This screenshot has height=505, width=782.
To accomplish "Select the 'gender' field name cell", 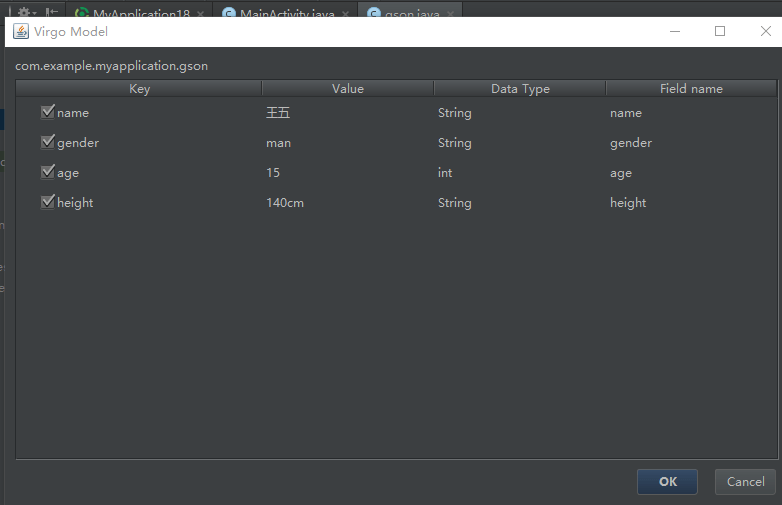I will tap(691, 143).
